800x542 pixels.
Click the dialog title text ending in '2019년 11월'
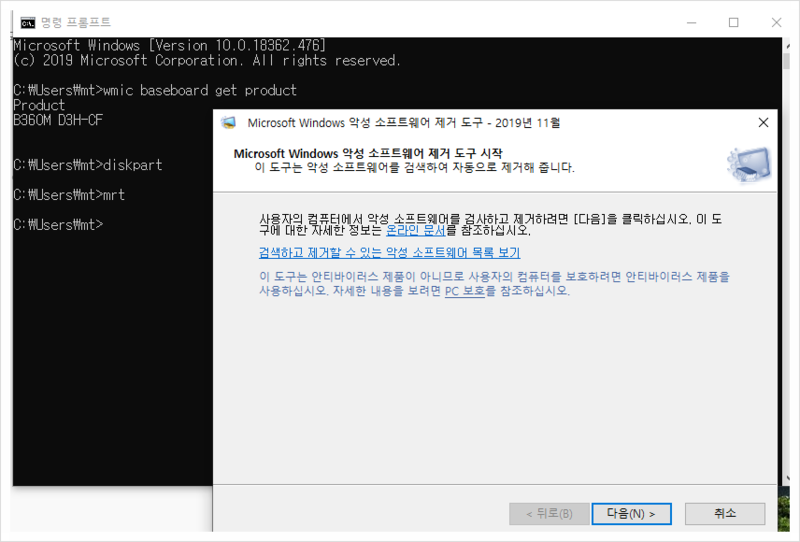click(x=404, y=122)
